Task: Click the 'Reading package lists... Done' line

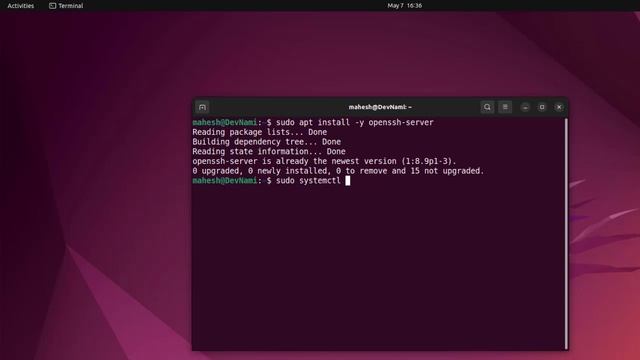Action: [x=260, y=132]
